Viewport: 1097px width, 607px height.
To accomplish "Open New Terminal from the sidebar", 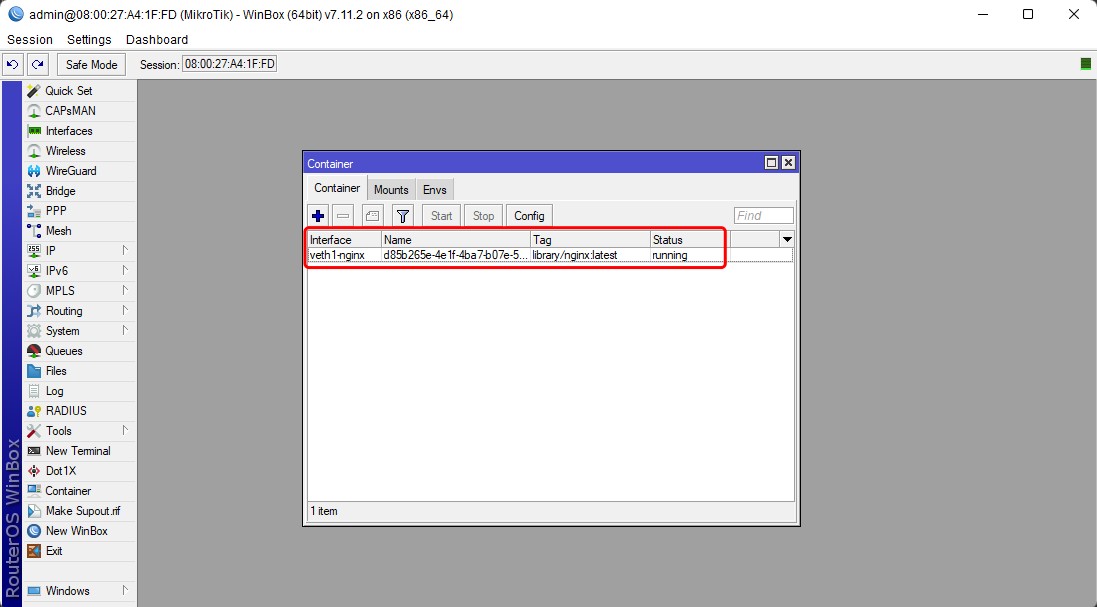I will (77, 451).
